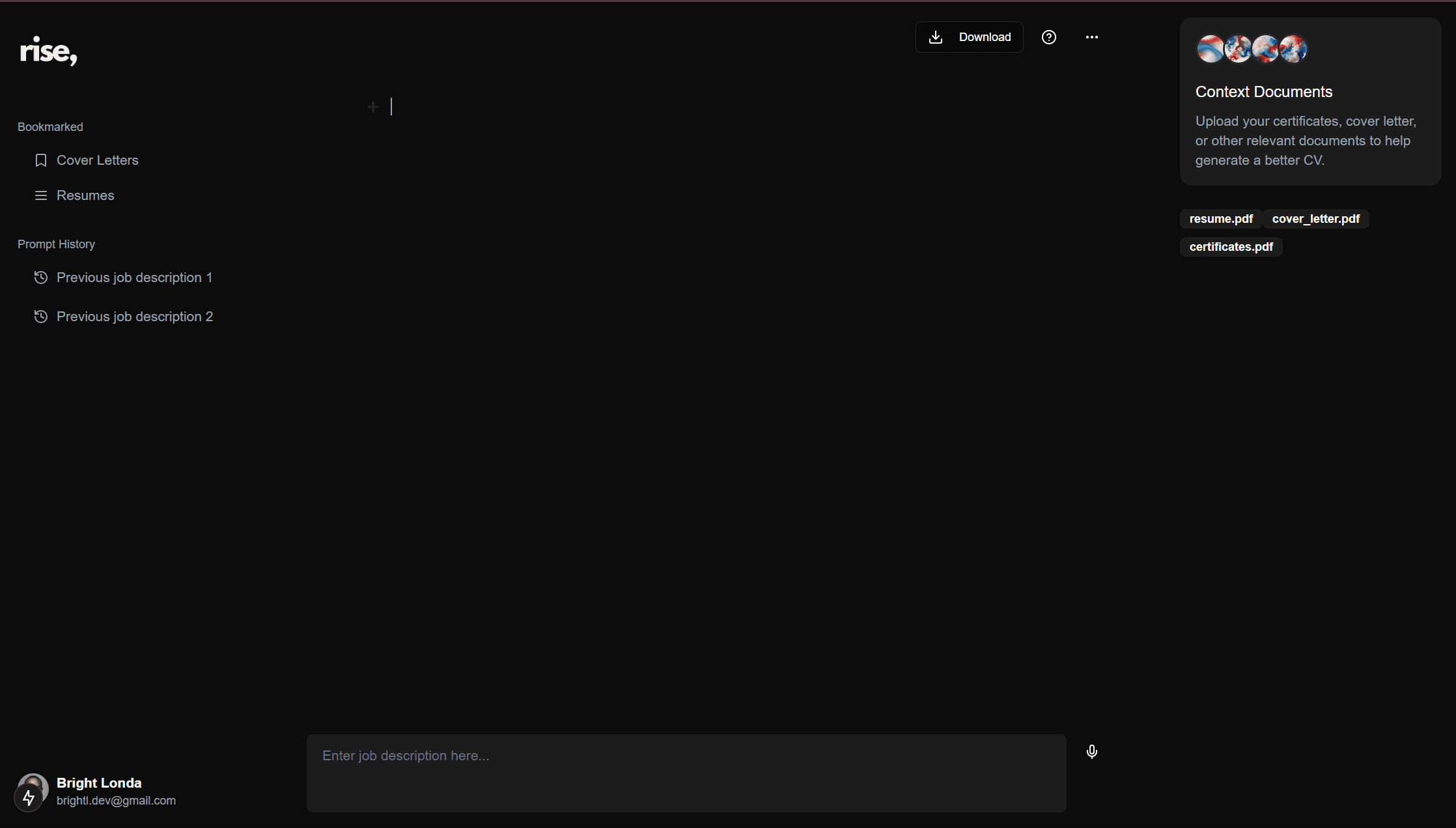Click the Resumes list icon
1456x828 pixels.
coord(41,195)
